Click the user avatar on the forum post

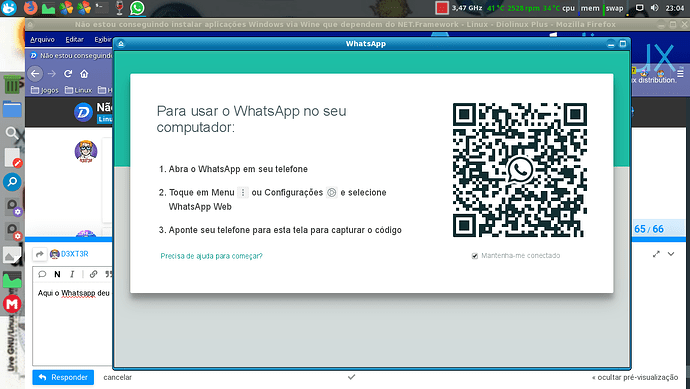point(86,151)
